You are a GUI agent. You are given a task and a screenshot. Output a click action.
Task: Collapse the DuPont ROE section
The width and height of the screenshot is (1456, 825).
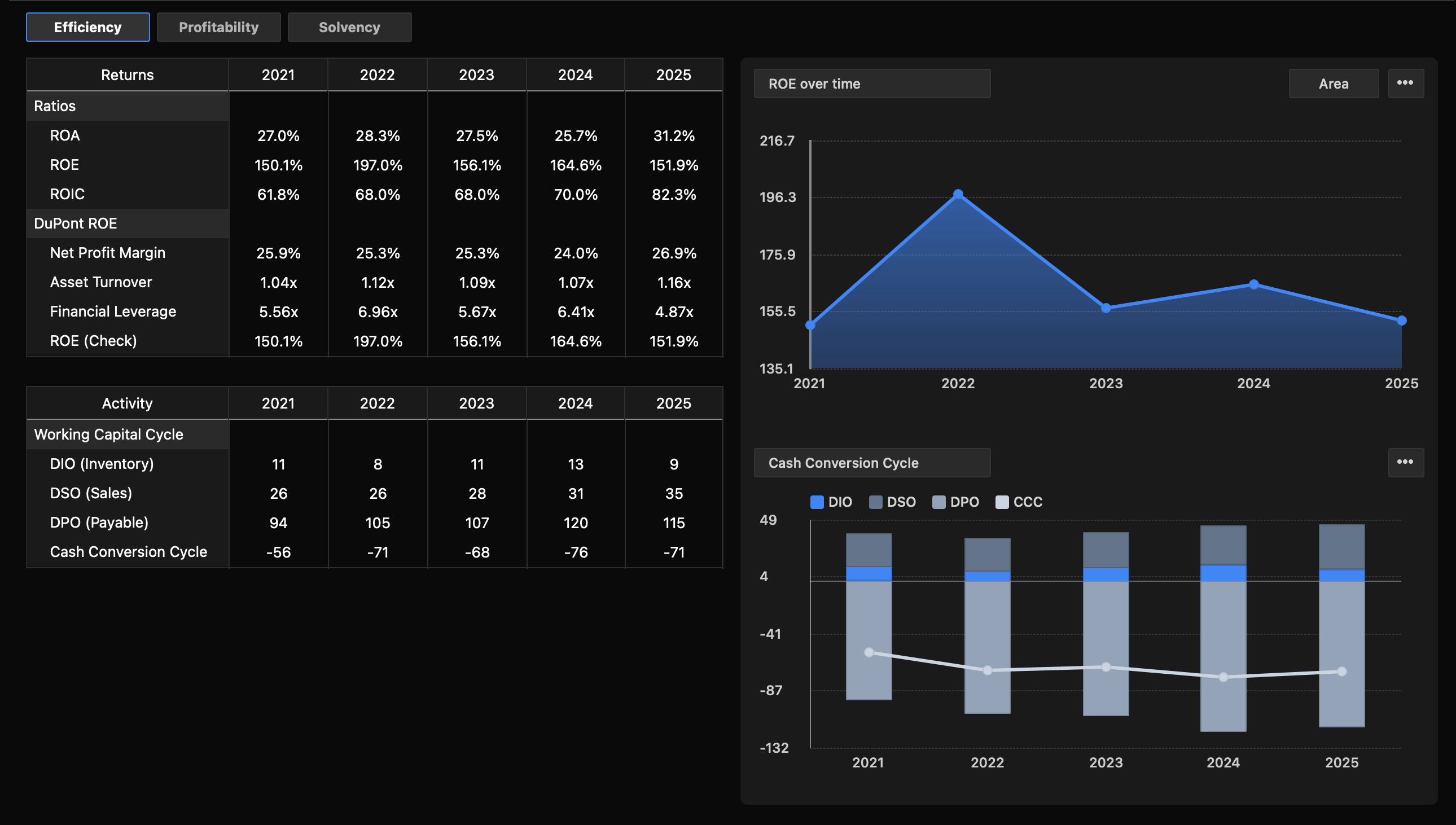coord(76,223)
